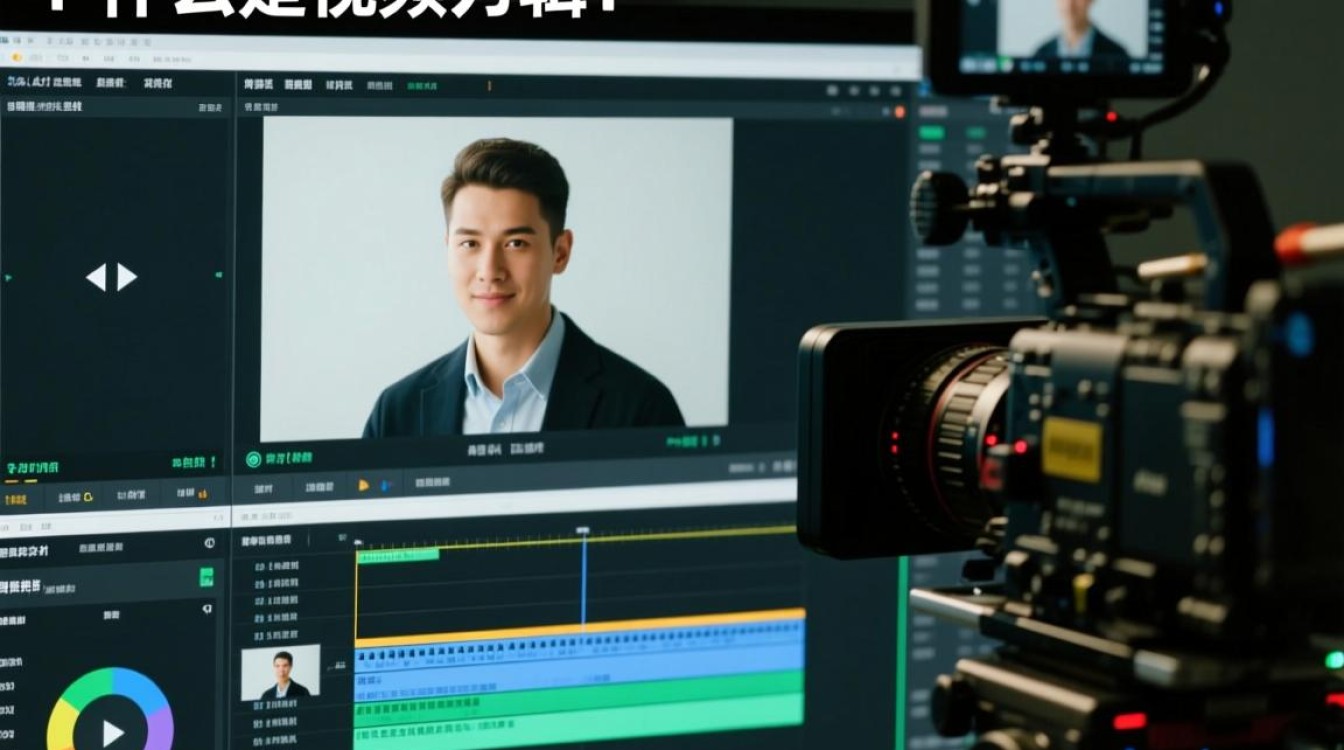Image resolution: width=1344 pixels, height=750 pixels.
Task: Select the green highlighted tab above the preview
Action: (421, 86)
